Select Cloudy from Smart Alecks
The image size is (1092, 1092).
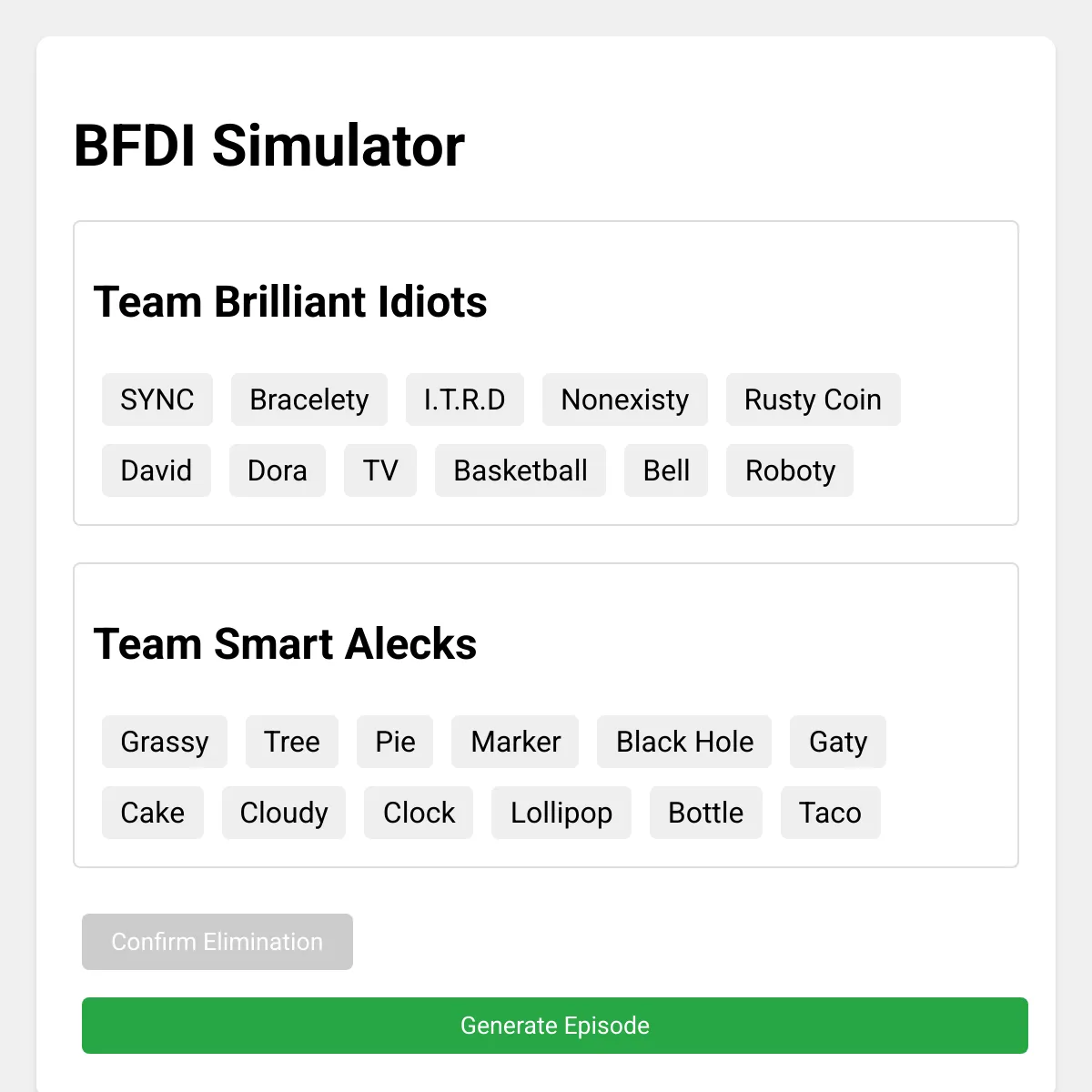(x=283, y=813)
